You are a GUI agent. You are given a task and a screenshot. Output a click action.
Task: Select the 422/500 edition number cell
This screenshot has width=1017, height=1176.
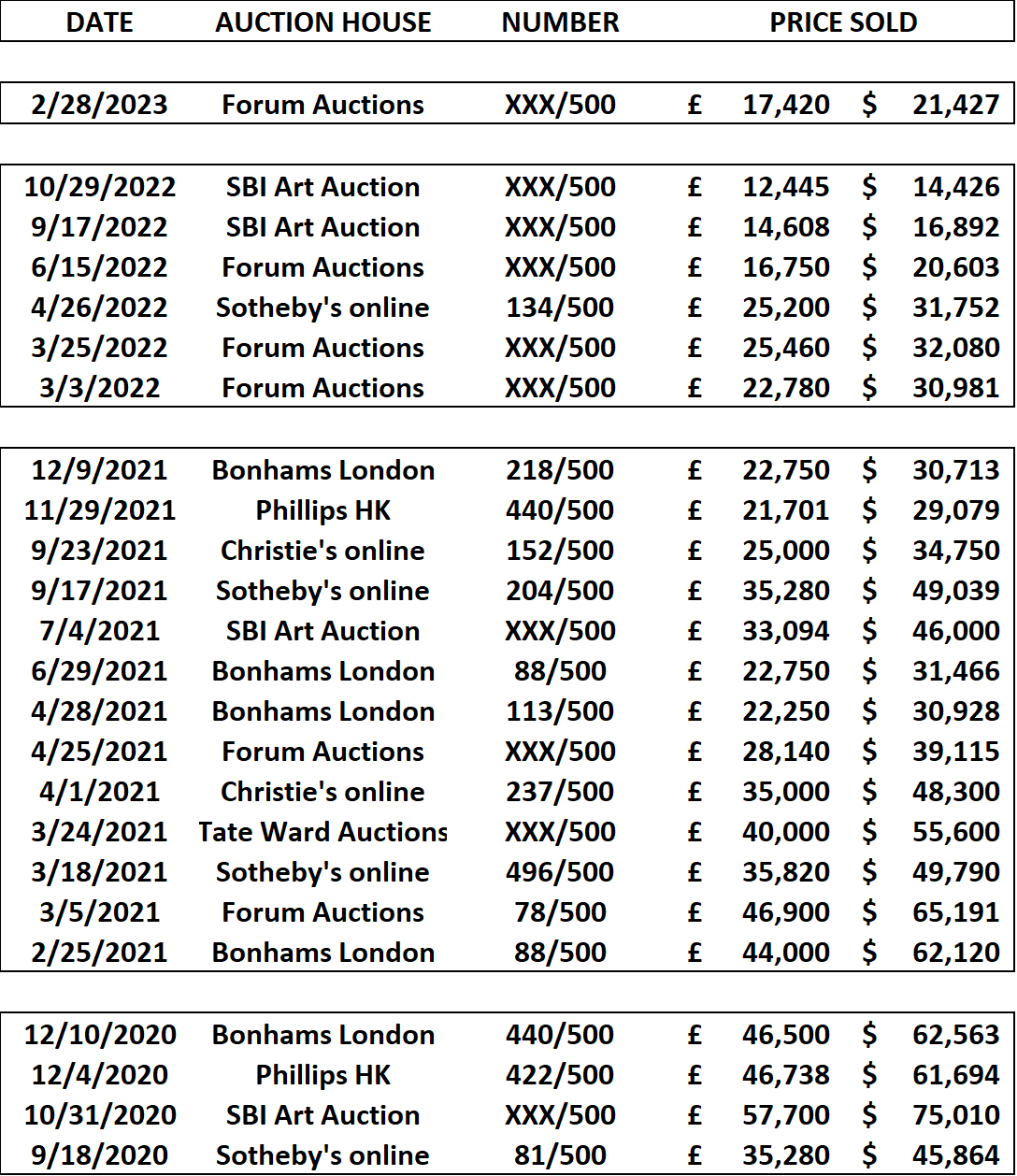(561, 1075)
